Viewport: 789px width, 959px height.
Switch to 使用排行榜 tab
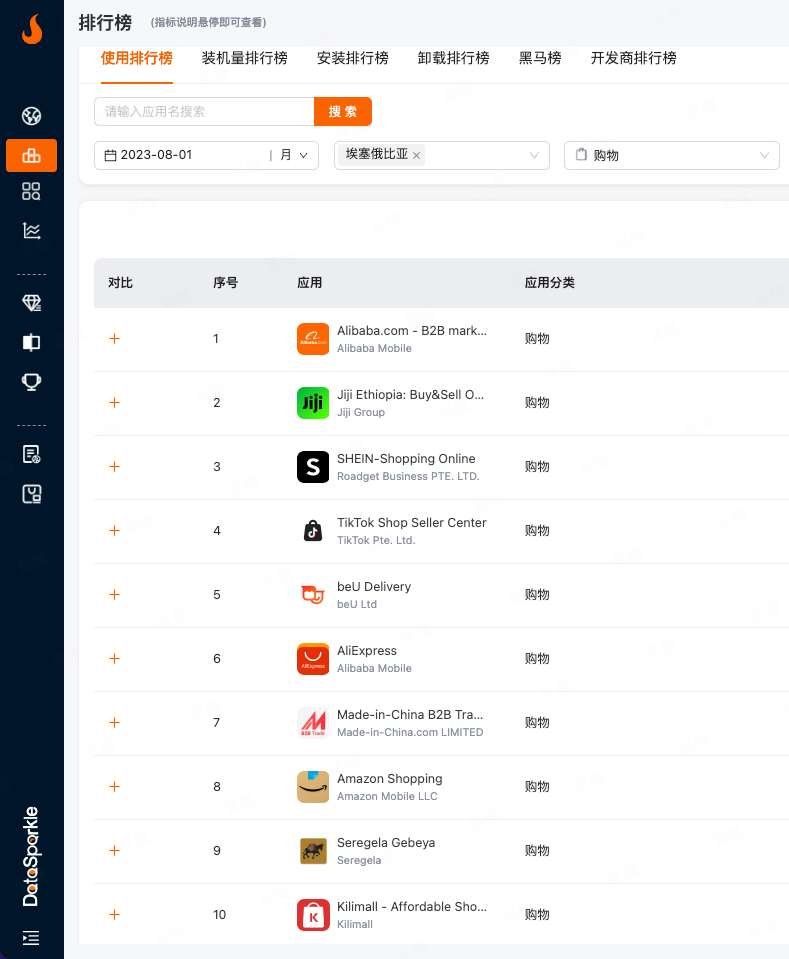(x=136, y=58)
